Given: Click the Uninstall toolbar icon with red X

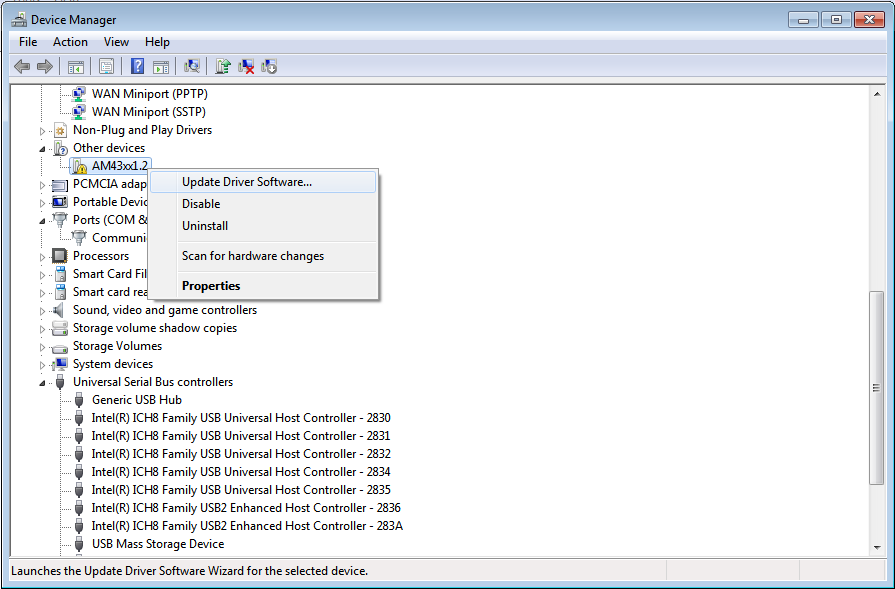Looking at the screenshot, I should (246, 66).
